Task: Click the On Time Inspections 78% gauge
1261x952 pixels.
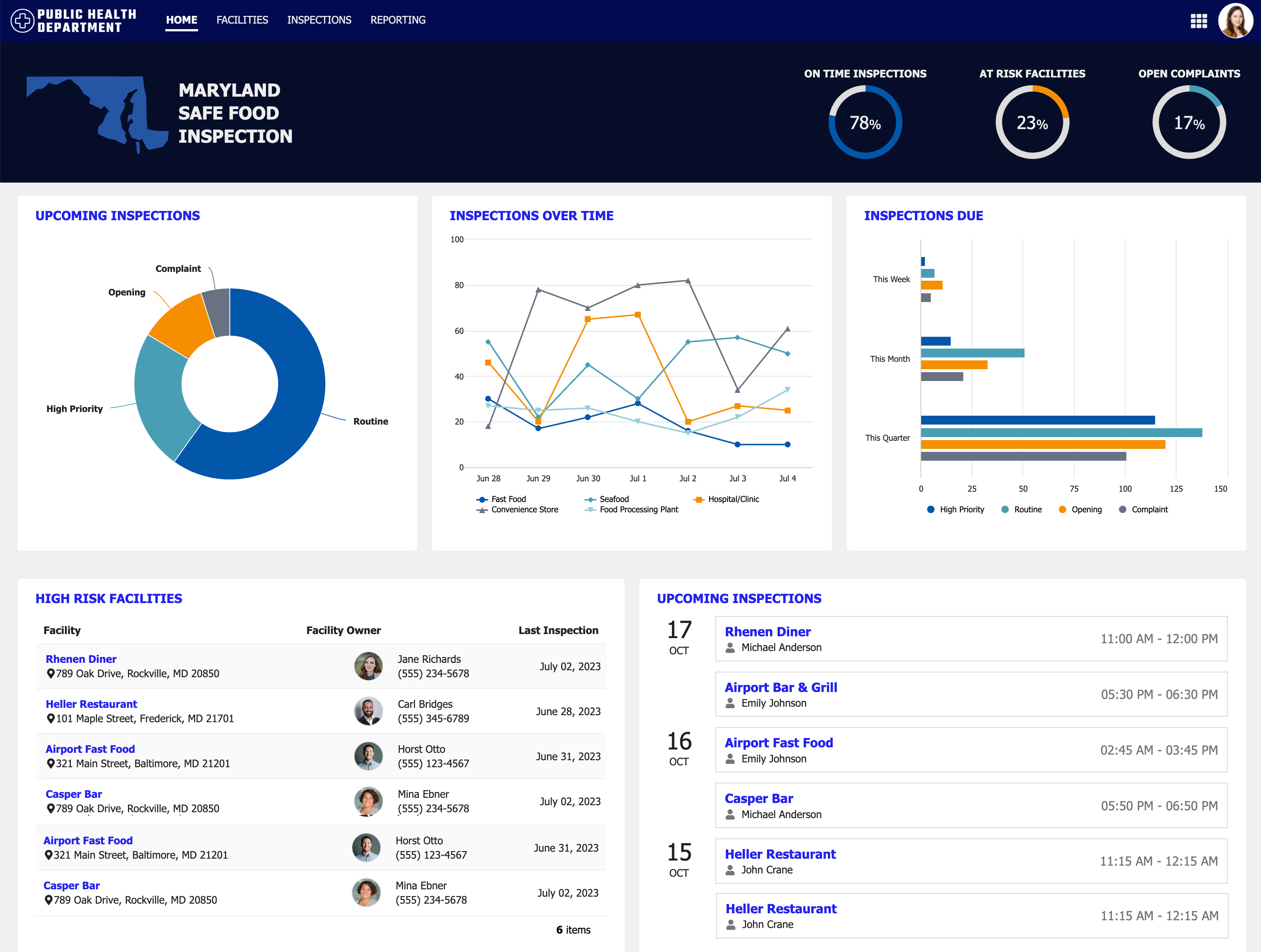Action: click(x=865, y=122)
